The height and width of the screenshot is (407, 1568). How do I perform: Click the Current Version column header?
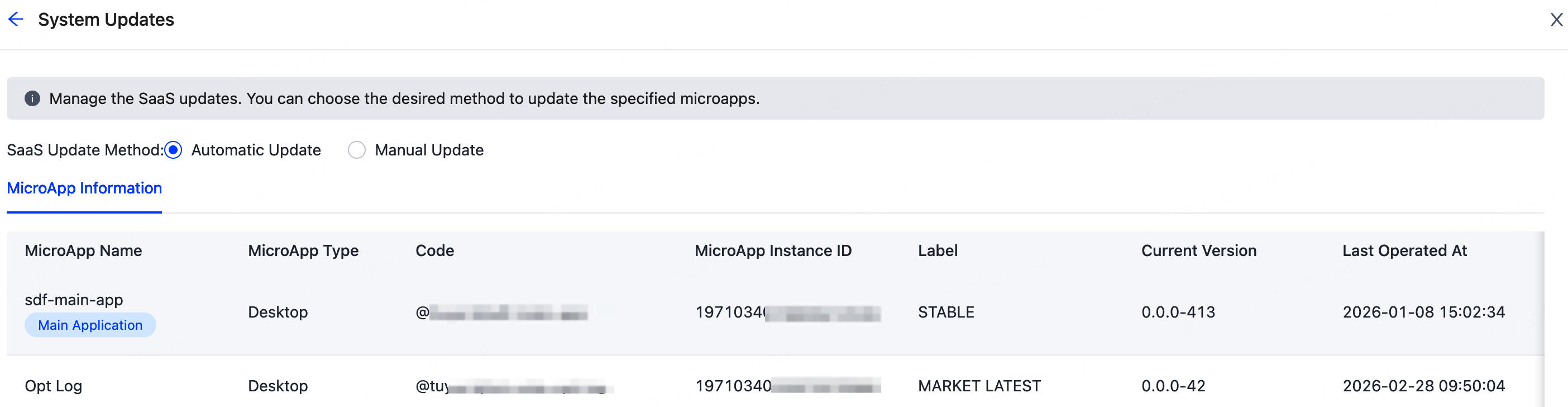click(x=1198, y=250)
